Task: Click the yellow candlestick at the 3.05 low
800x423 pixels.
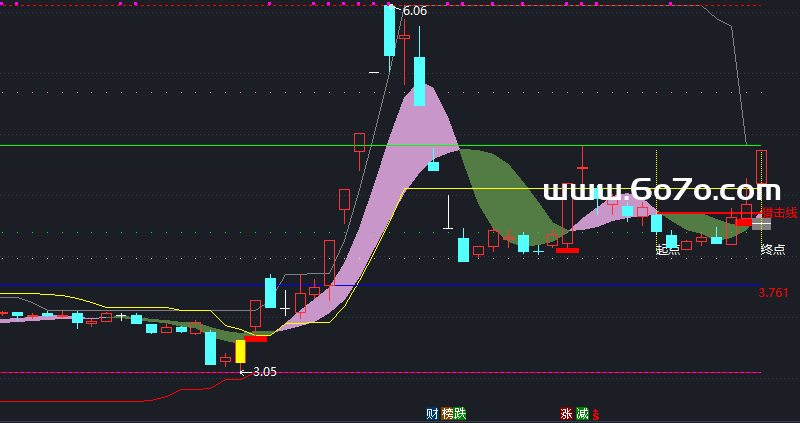Action: click(x=240, y=351)
